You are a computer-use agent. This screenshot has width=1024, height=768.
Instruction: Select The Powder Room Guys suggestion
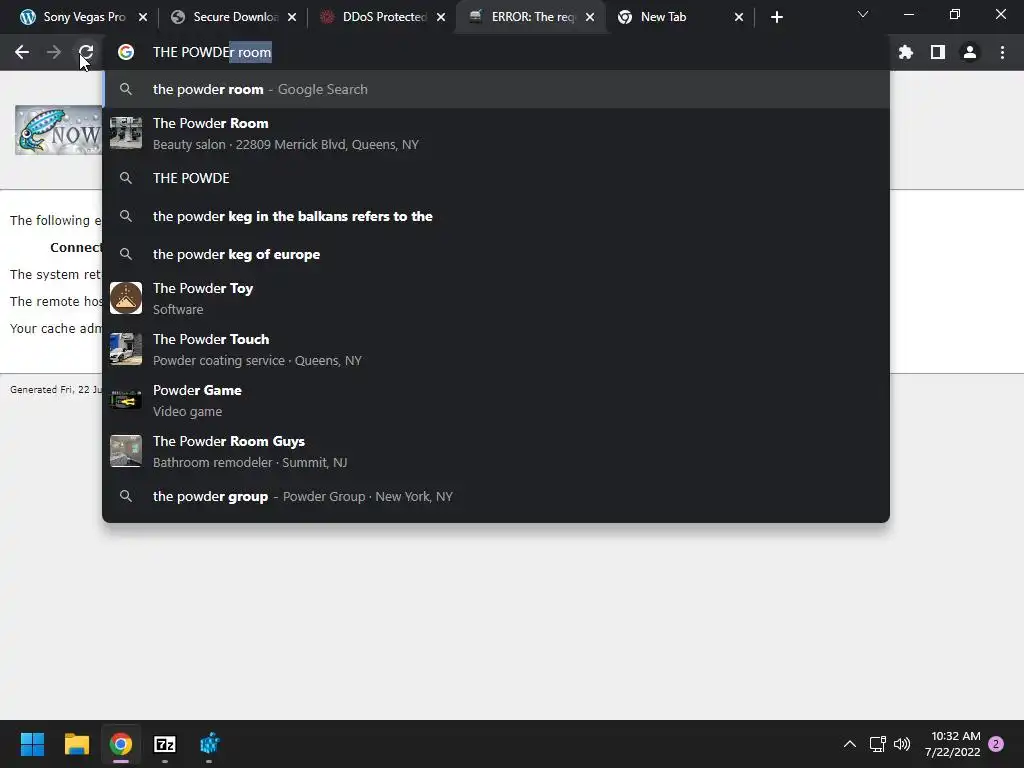[496, 451]
